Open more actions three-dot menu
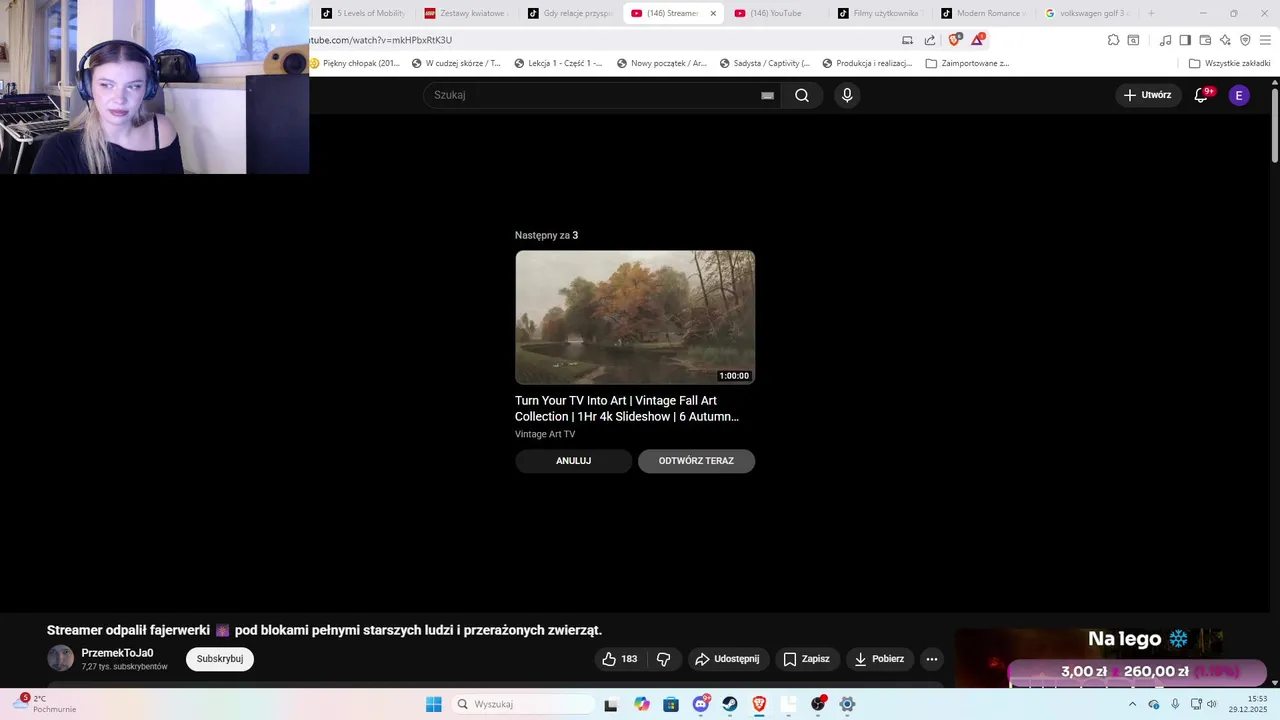This screenshot has height=720, width=1280. tap(932, 659)
